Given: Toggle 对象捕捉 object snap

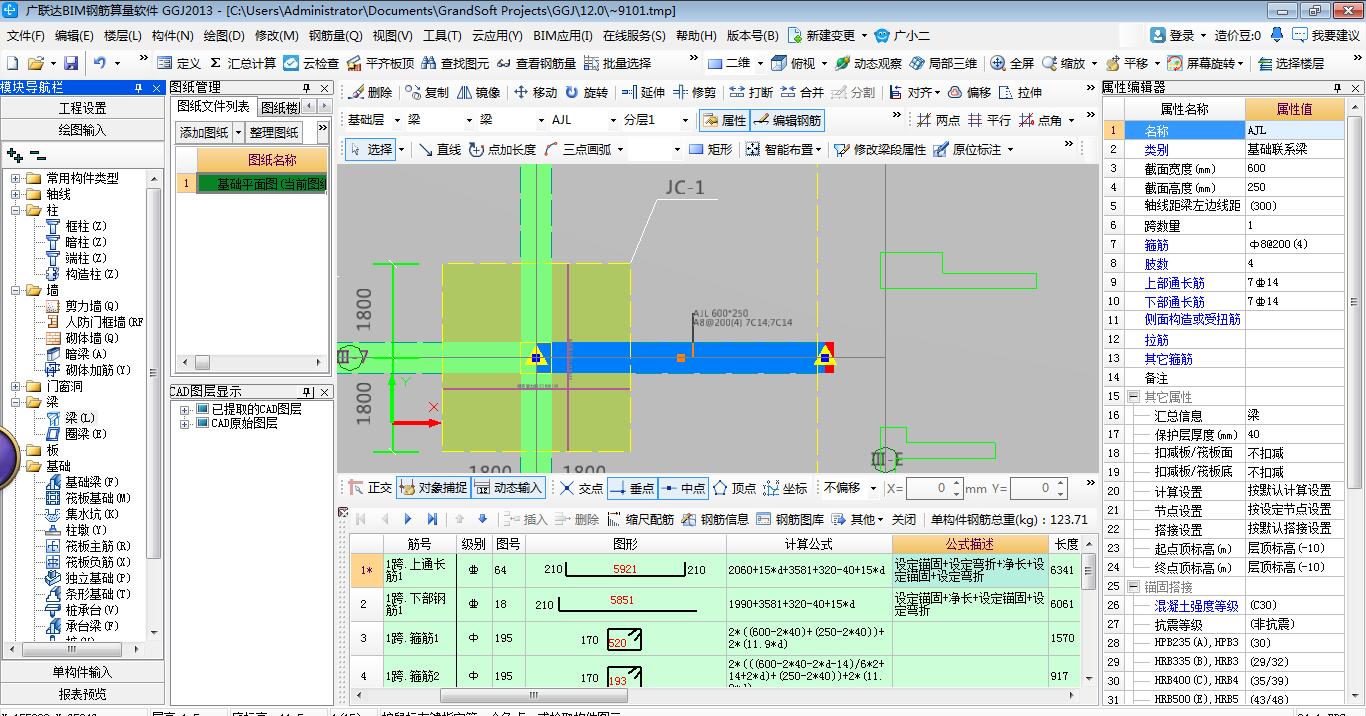Looking at the screenshot, I should [x=432, y=488].
